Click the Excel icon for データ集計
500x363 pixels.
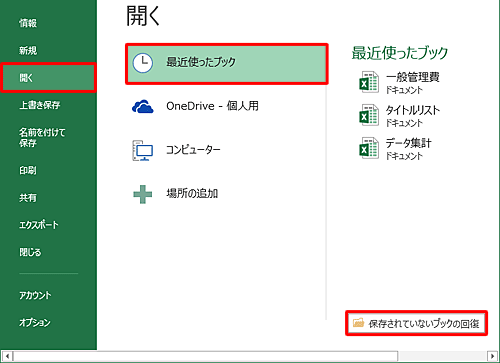tap(369, 148)
